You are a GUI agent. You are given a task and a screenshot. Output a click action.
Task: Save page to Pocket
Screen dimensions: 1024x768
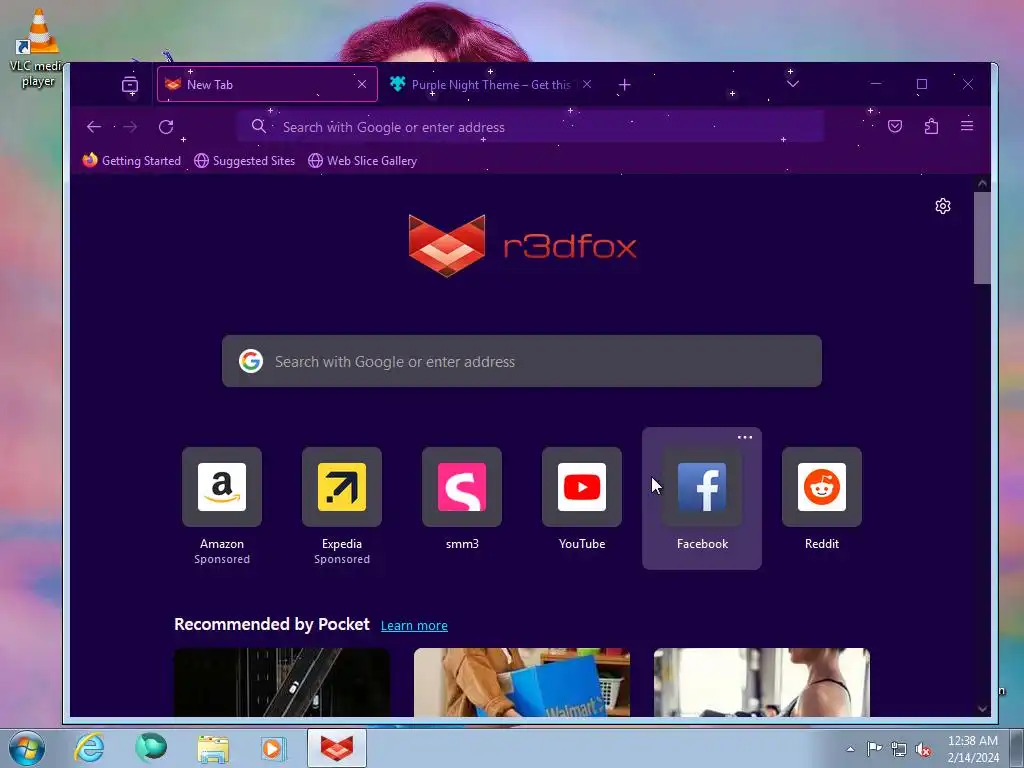coord(895,126)
